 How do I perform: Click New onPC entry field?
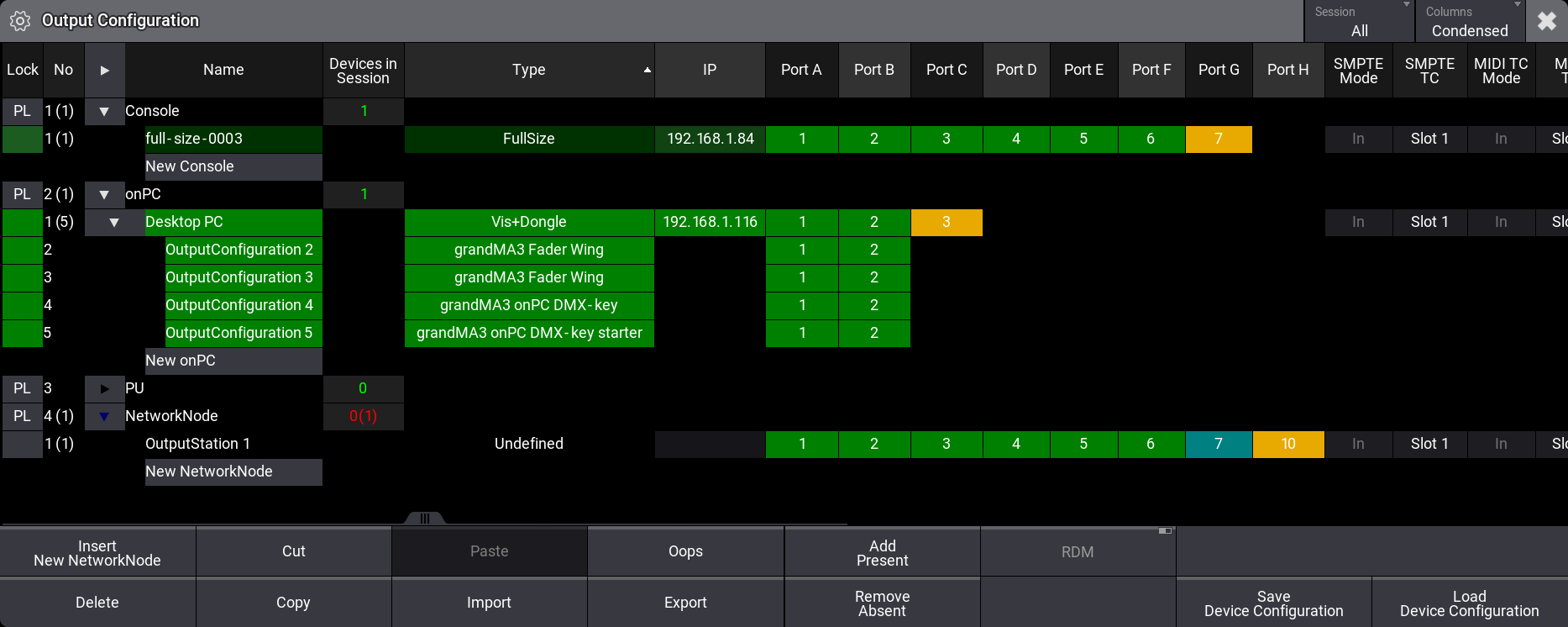(233, 361)
